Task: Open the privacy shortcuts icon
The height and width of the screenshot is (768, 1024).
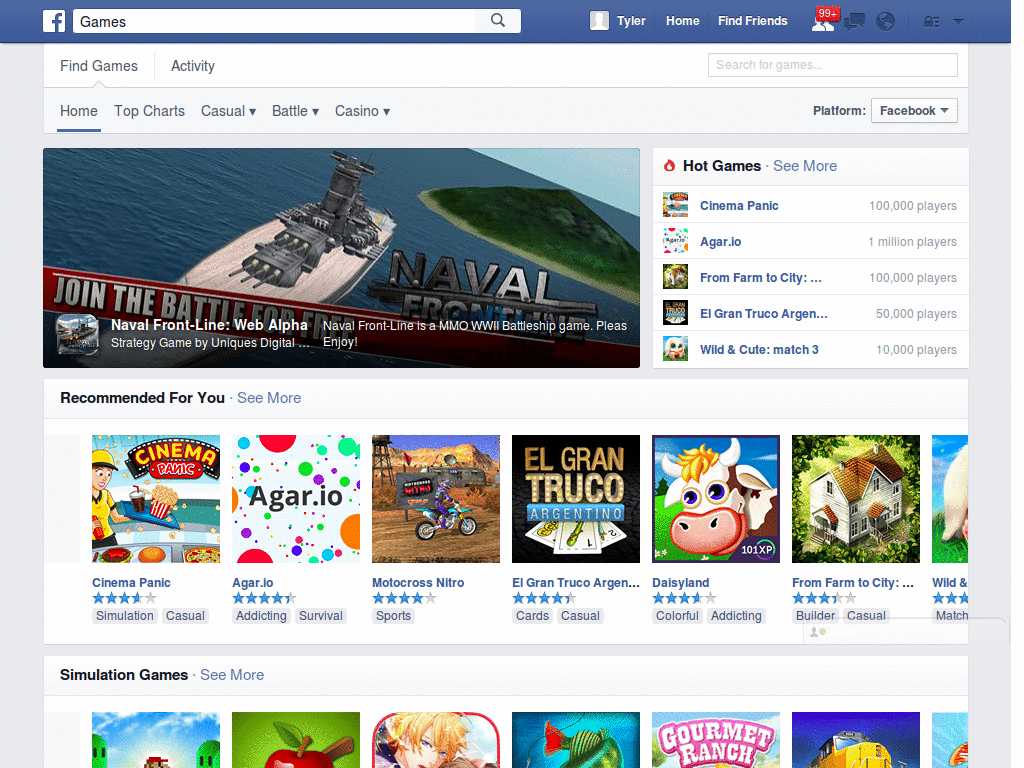Action: click(931, 22)
